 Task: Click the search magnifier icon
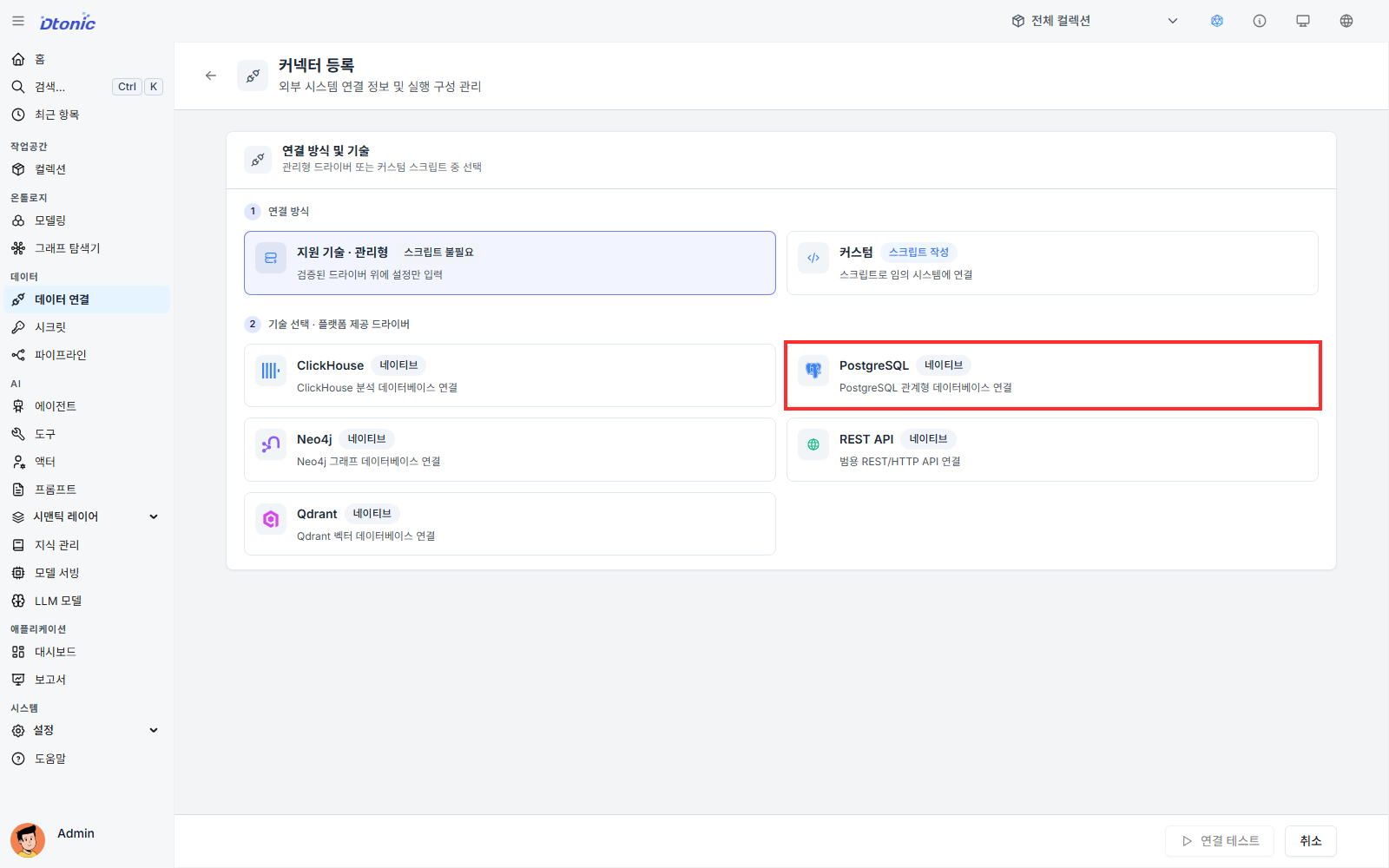(x=18, y=87)
